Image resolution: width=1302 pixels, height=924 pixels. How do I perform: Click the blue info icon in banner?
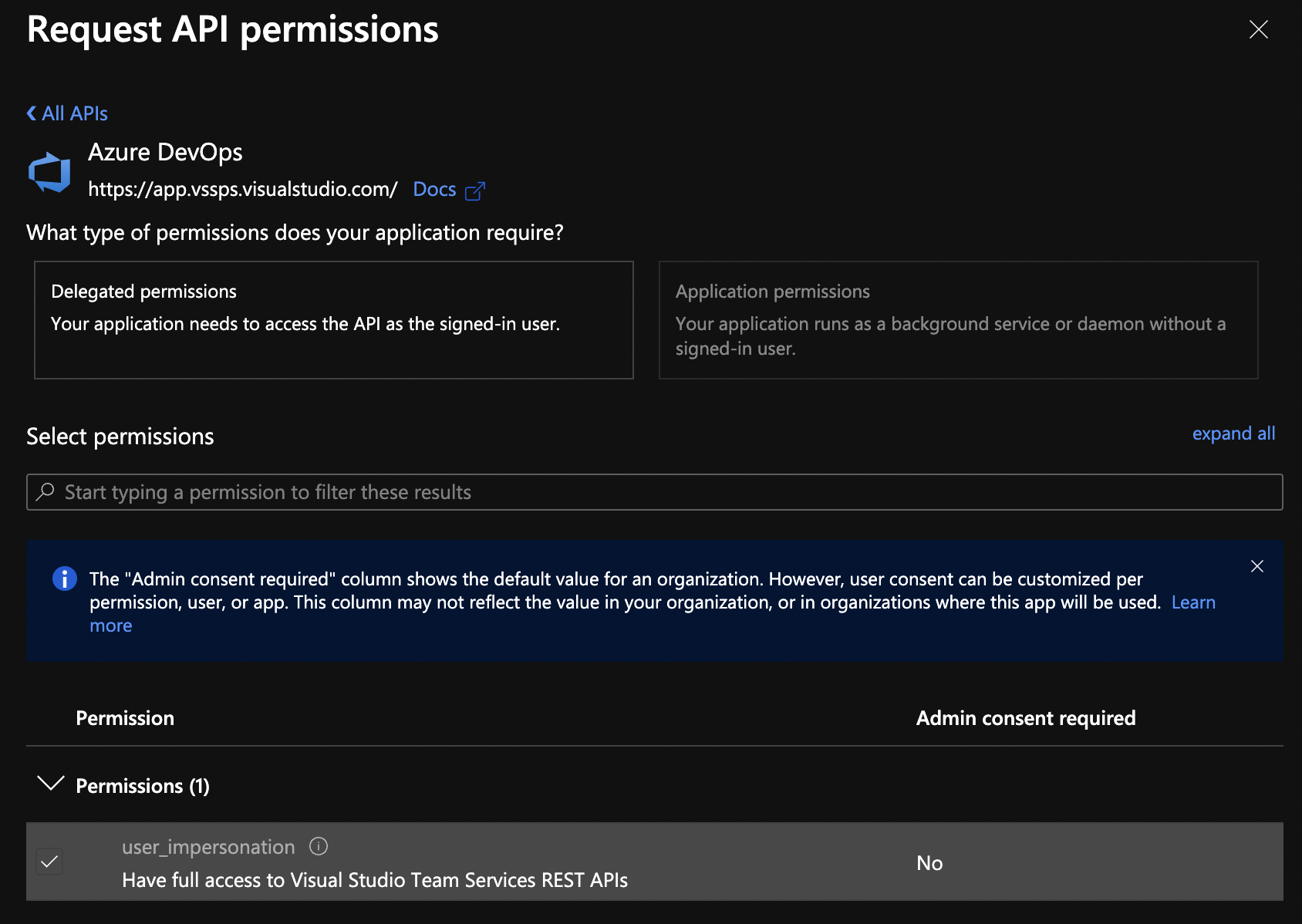click(65, 578)
